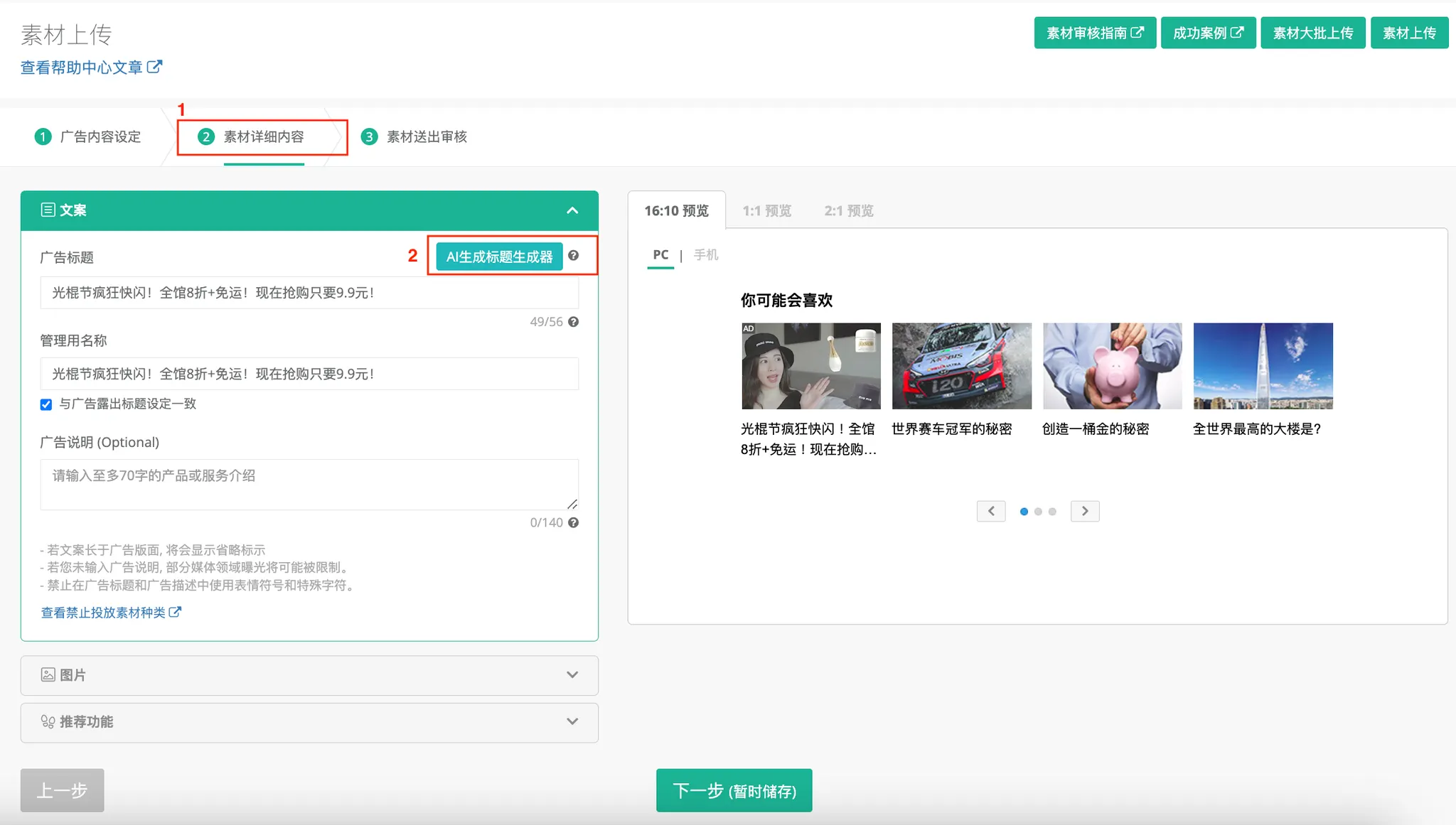
Task: Click 下一步 (暂时储存) button
Action: 734,790
